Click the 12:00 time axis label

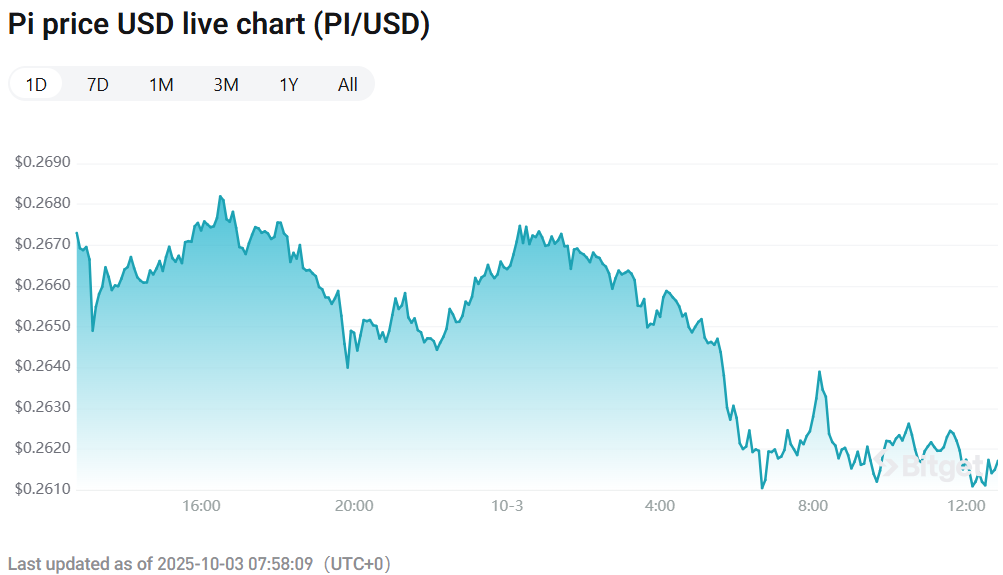[966, 506]
